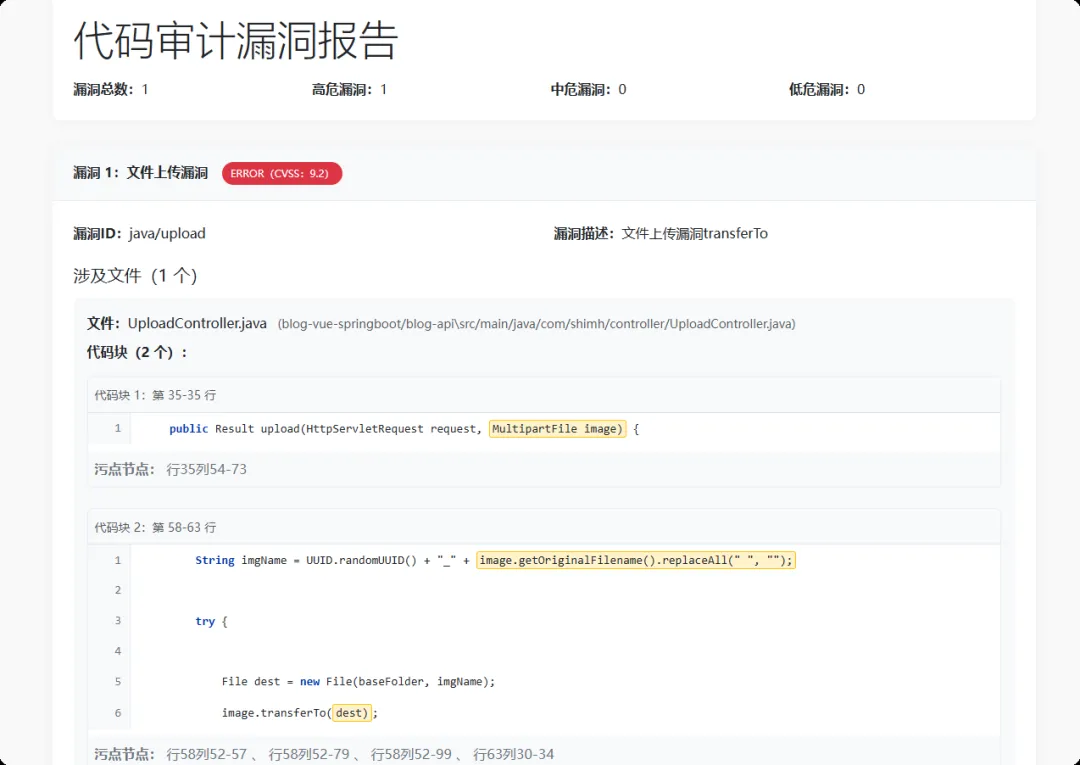Click the 低危漏洞: 0 summary value

point(827,90)
